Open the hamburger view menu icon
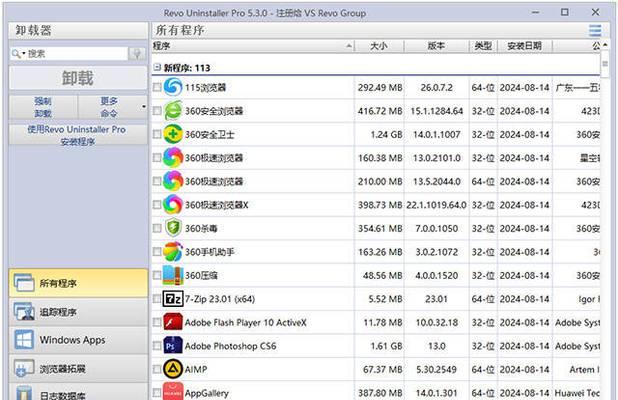The image size is (618, 400). pyautogui.click(x=595, y=30)
